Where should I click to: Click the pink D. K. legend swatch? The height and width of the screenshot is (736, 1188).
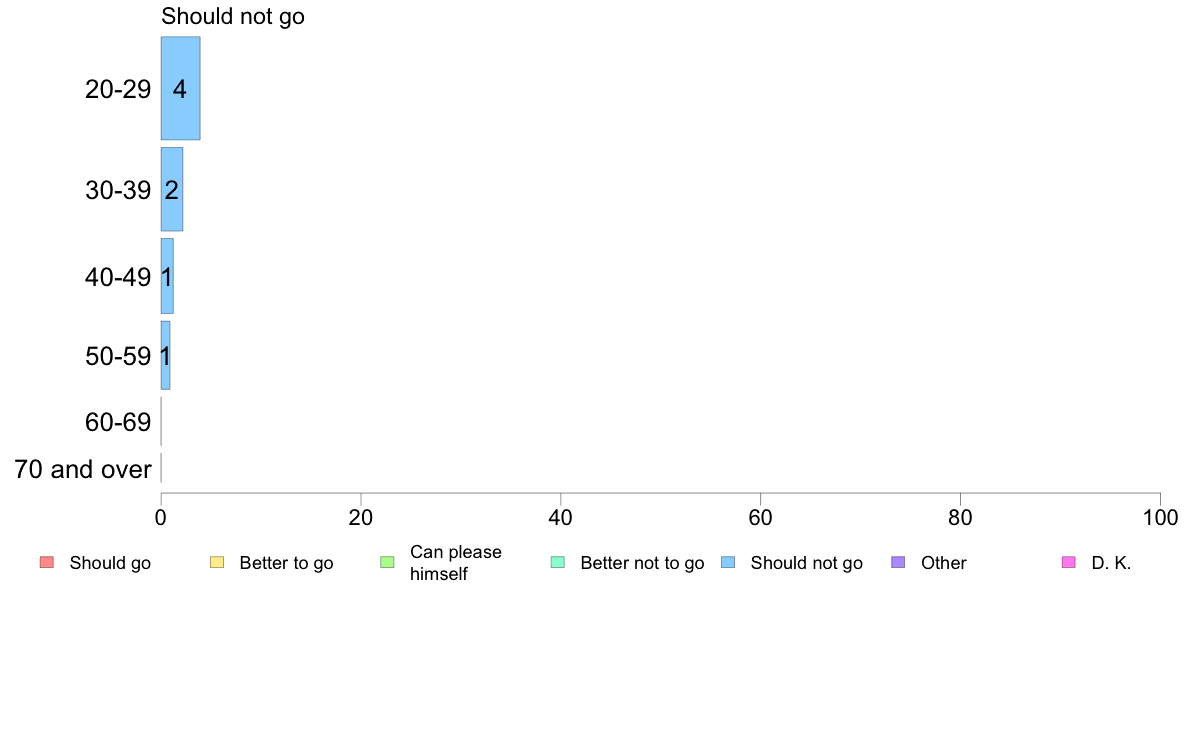(1069, 562)
